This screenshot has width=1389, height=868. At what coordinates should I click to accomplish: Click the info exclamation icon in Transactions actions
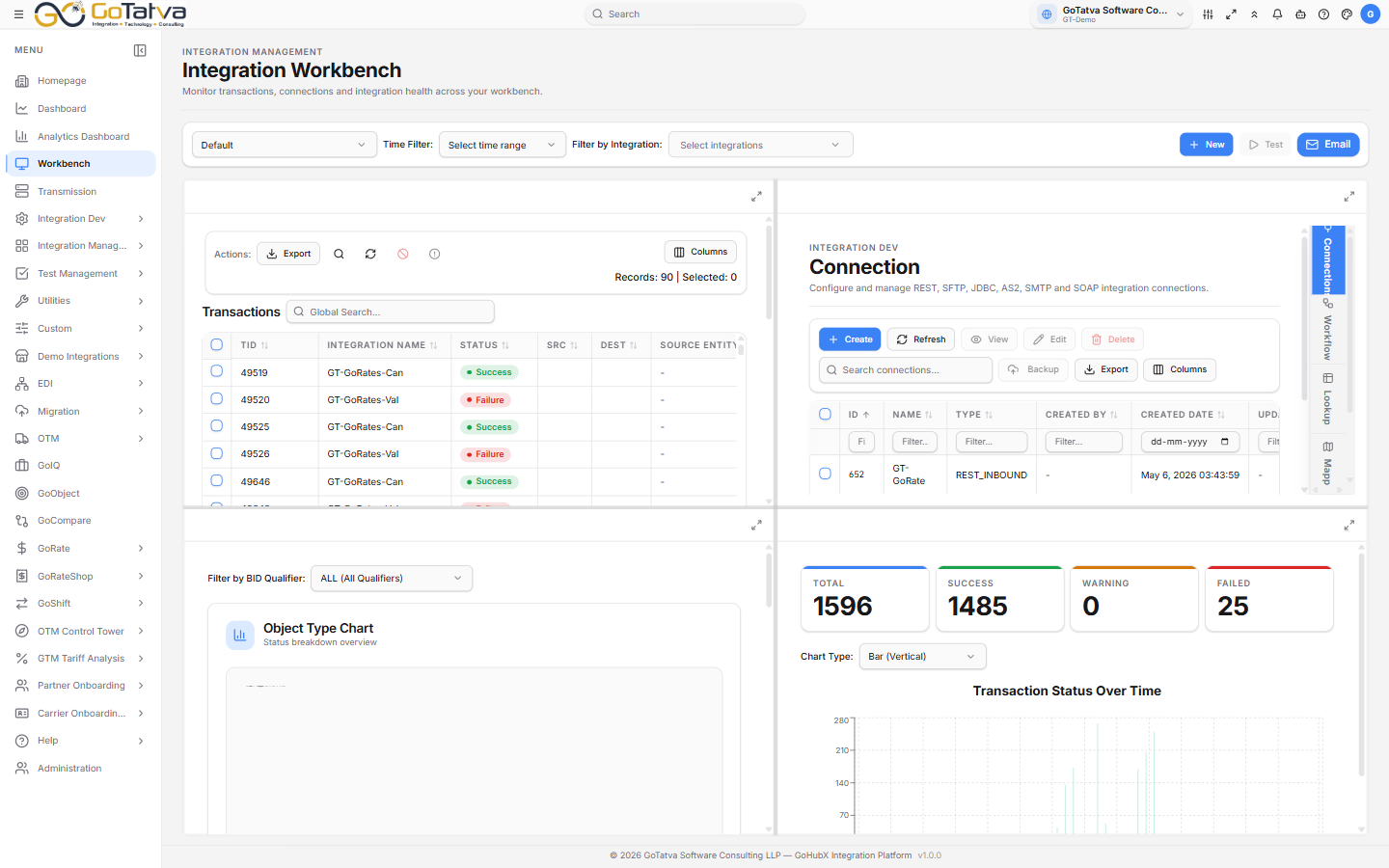(x=435, y=255)
